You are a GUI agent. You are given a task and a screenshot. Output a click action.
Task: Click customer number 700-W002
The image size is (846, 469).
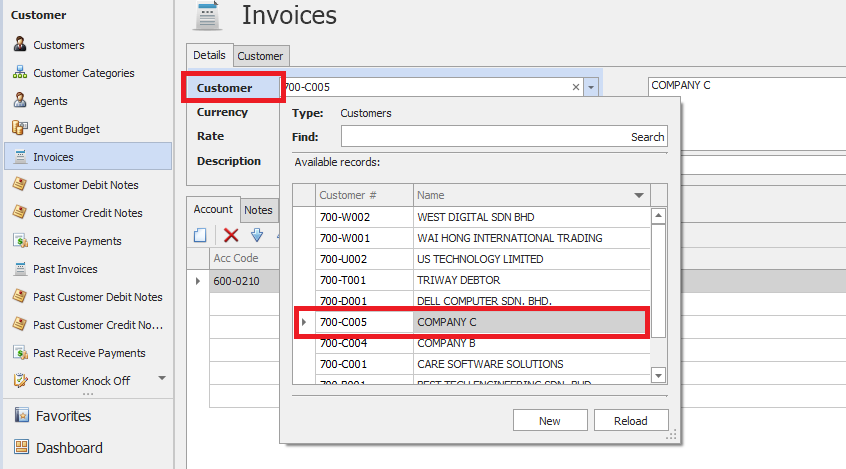click(x=345, y=217)
